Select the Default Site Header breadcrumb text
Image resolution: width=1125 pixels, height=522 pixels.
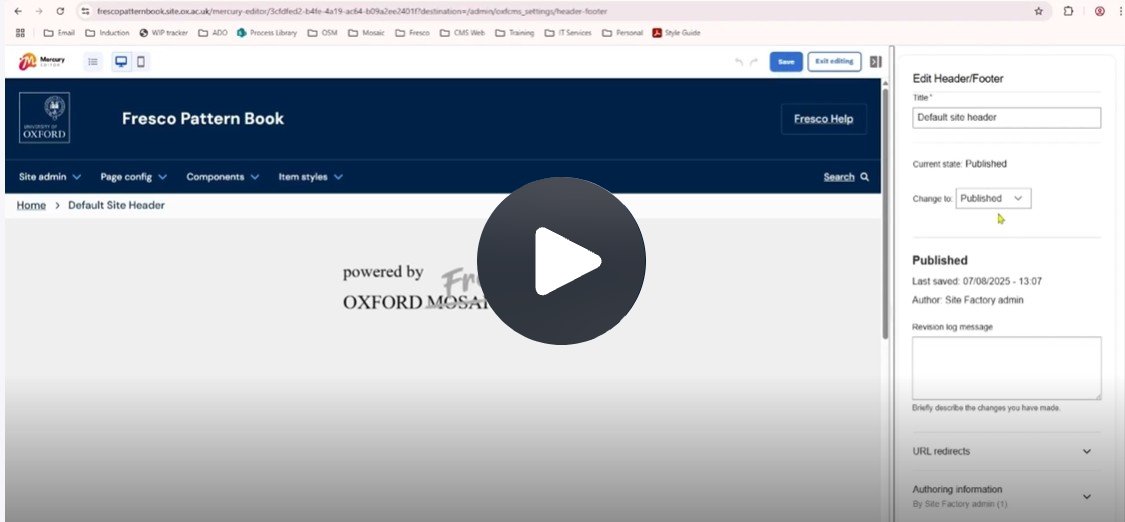tap(116, 205)
